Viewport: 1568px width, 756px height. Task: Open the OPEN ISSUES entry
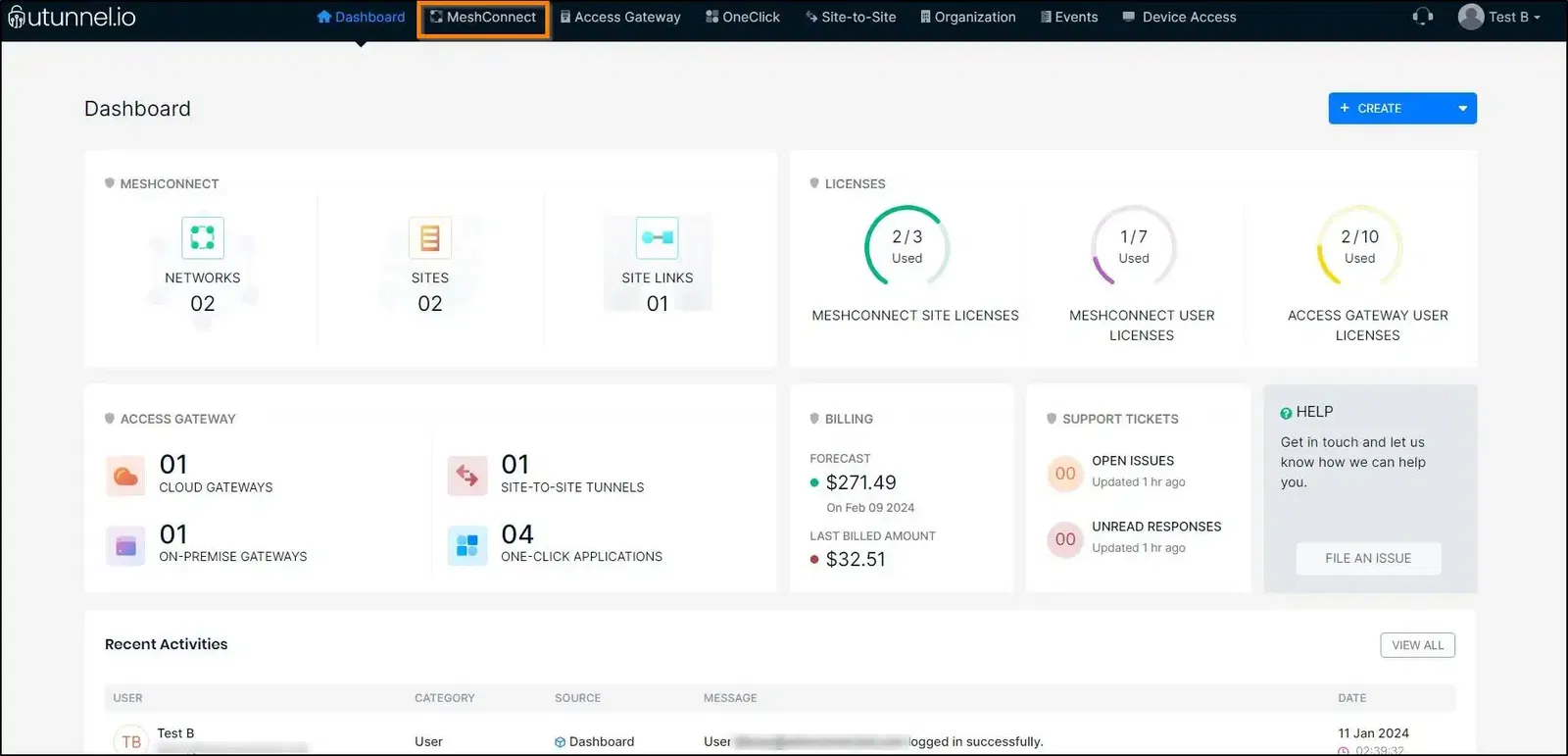pyautogui.click(x=1133, y=461)
